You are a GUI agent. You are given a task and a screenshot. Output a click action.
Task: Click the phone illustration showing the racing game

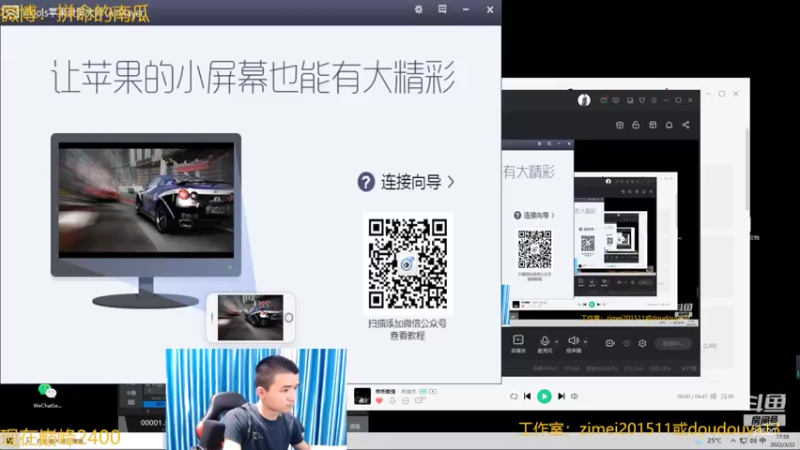[251, 317]
